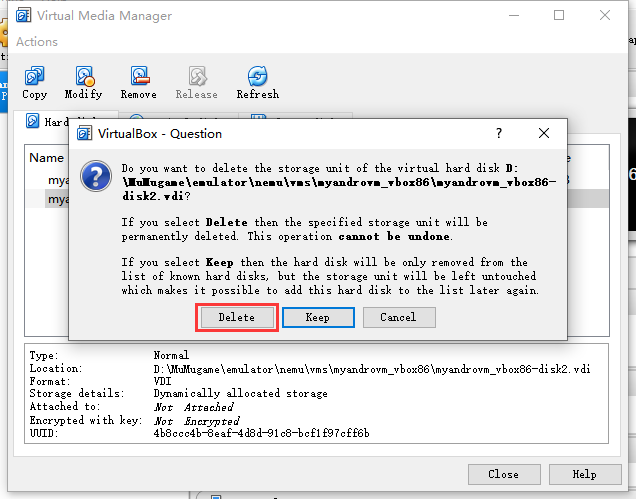Click the 'VDI' Format value
This screenshot has height=499, width=636.
[x=163, y=381]
